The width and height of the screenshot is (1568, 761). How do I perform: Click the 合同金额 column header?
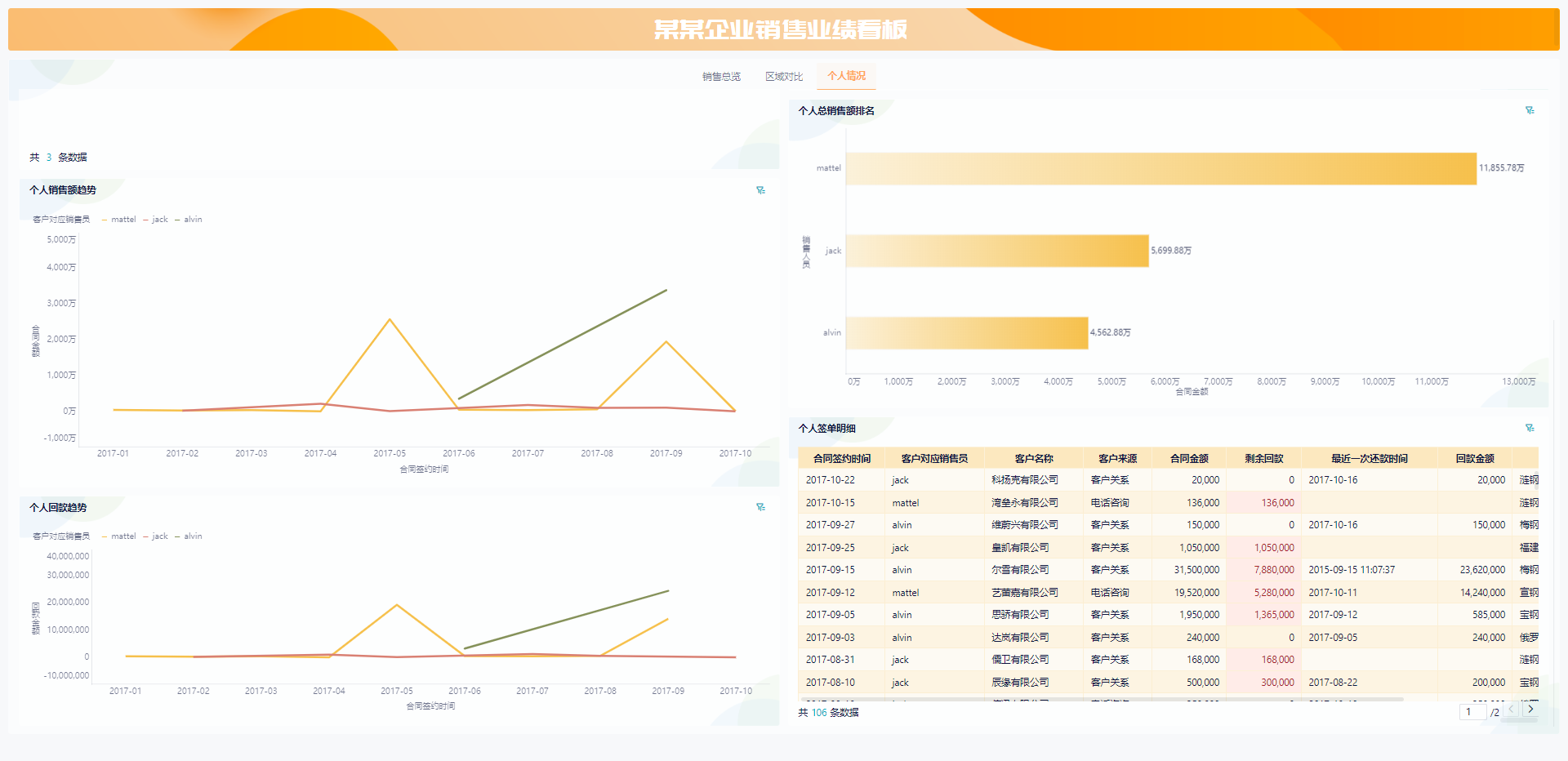tap(1188, 459)
